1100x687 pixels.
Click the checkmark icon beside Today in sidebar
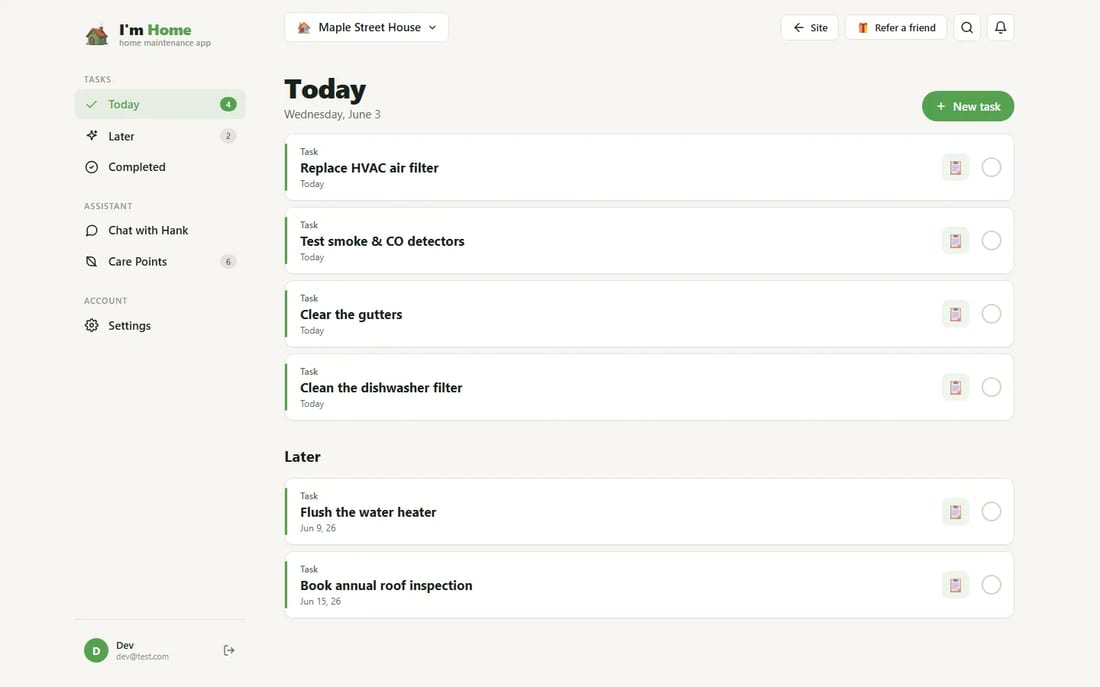(91, 105)
